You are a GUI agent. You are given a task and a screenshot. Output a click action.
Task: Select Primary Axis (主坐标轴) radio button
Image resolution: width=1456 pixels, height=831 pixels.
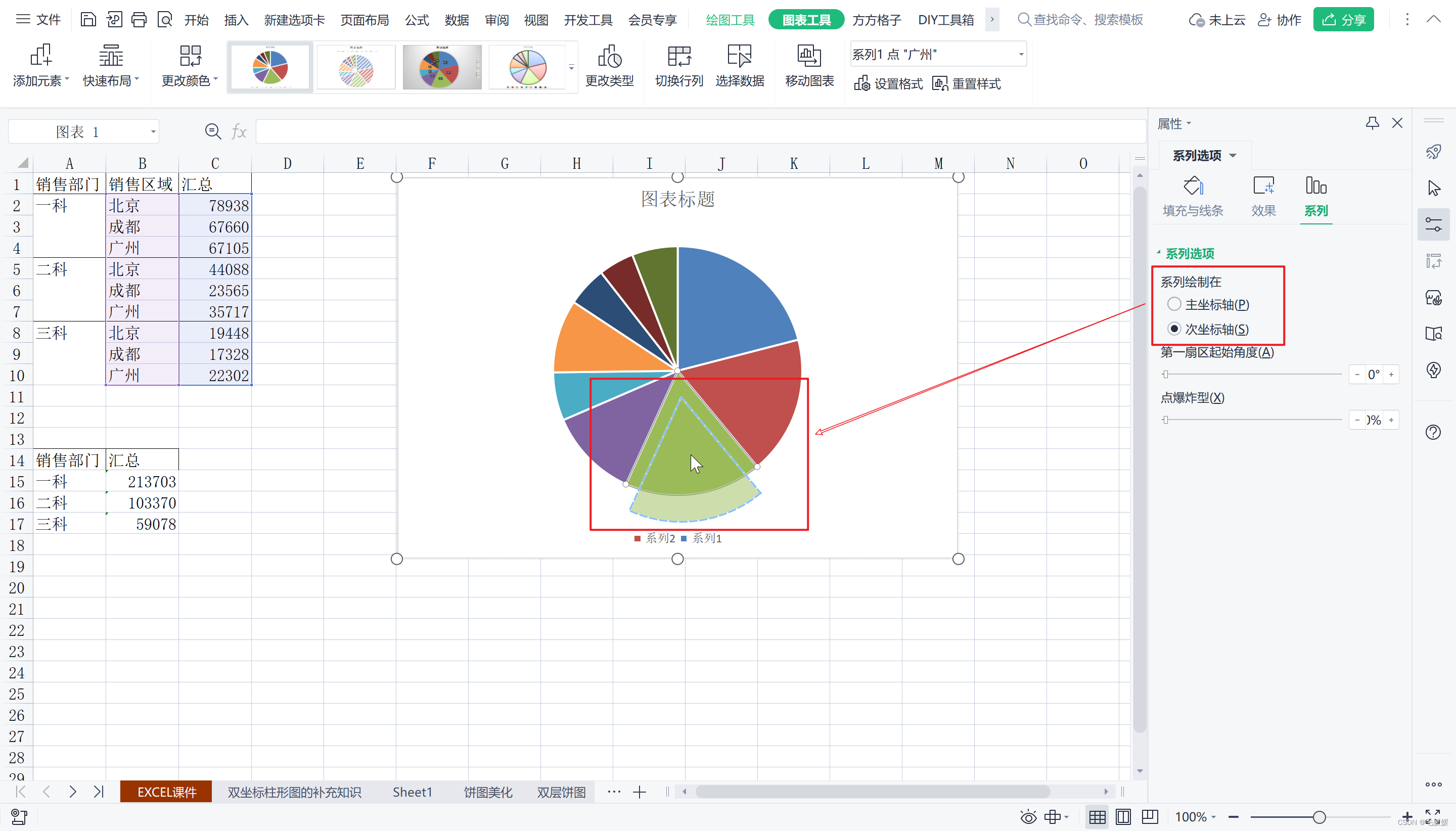(x=1174, y=304)
